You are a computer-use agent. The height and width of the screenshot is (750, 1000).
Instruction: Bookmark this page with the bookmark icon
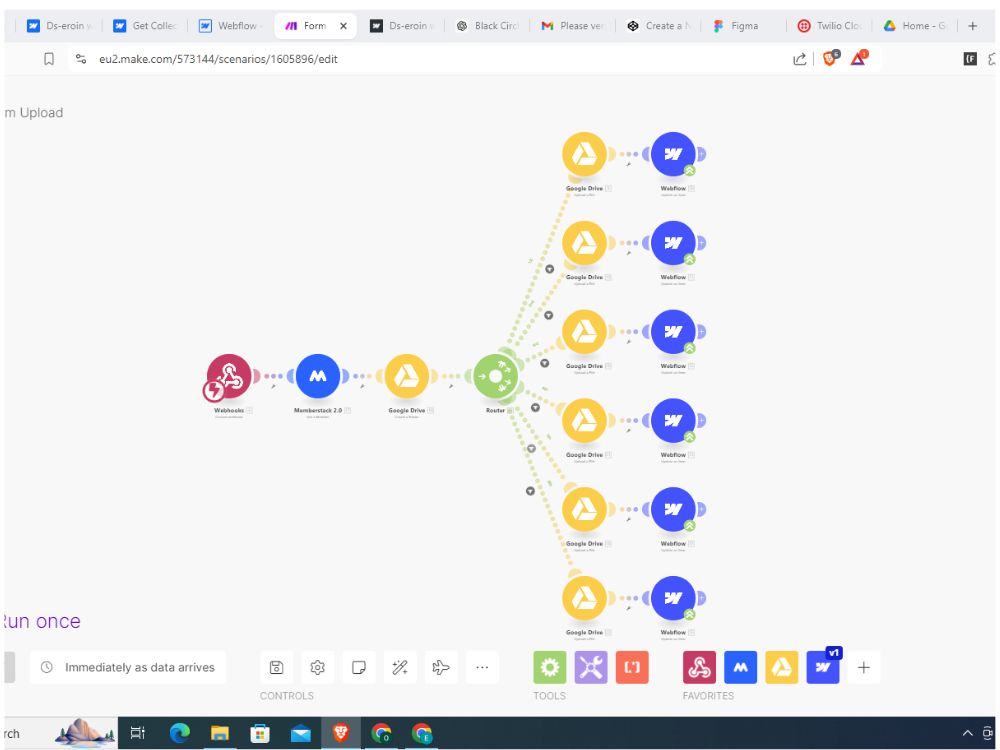click(48, 59)
